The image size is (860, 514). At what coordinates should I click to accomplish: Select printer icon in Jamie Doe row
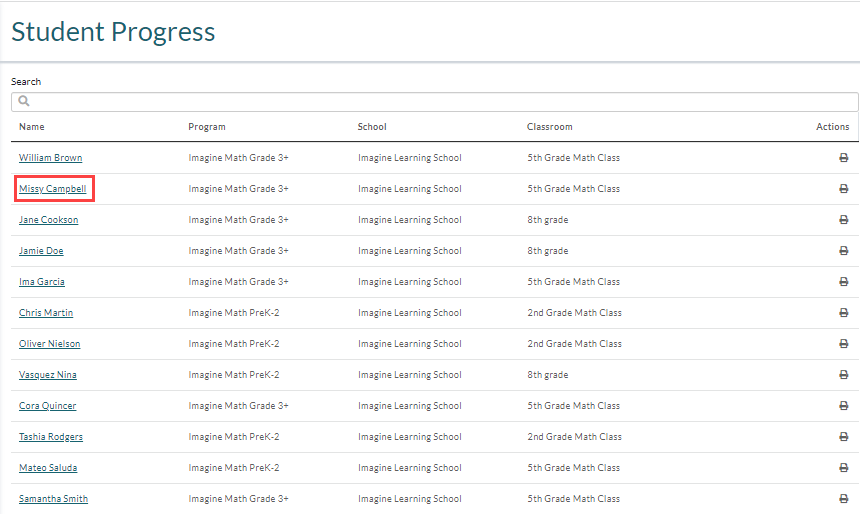(x=844, y=251)
